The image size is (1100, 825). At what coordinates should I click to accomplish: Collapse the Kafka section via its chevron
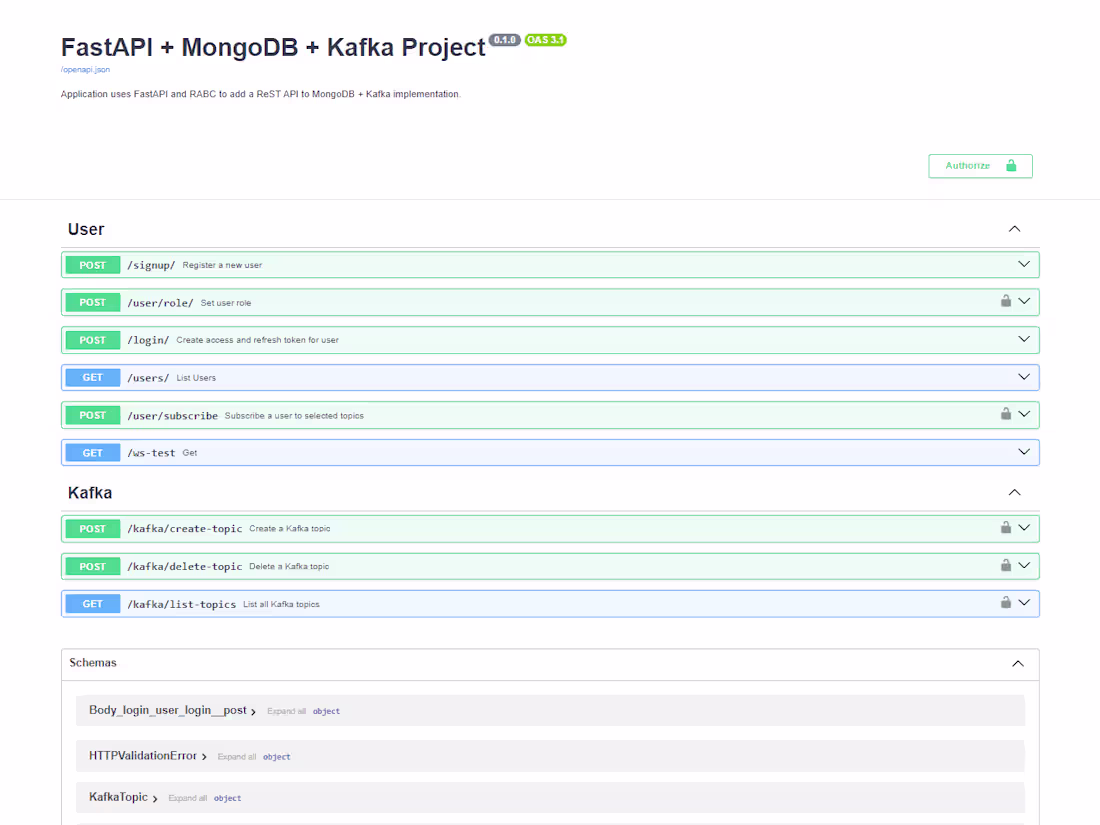click(x=1014, y=492)
